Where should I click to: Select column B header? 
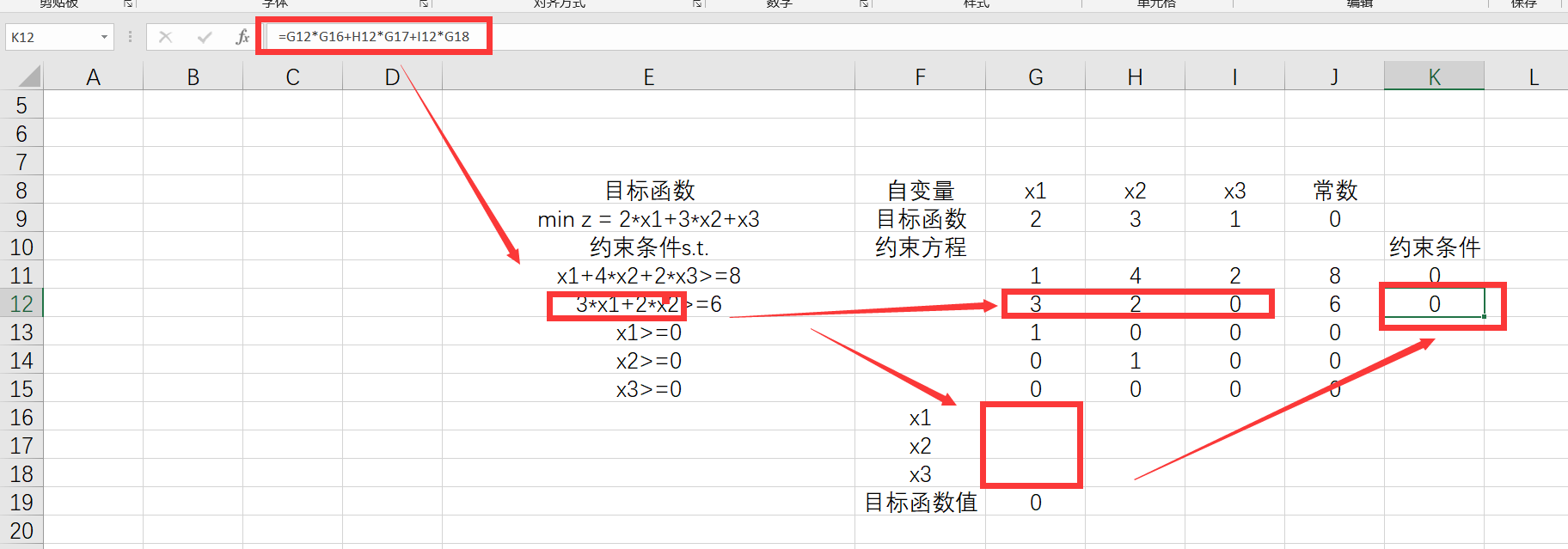193,77
